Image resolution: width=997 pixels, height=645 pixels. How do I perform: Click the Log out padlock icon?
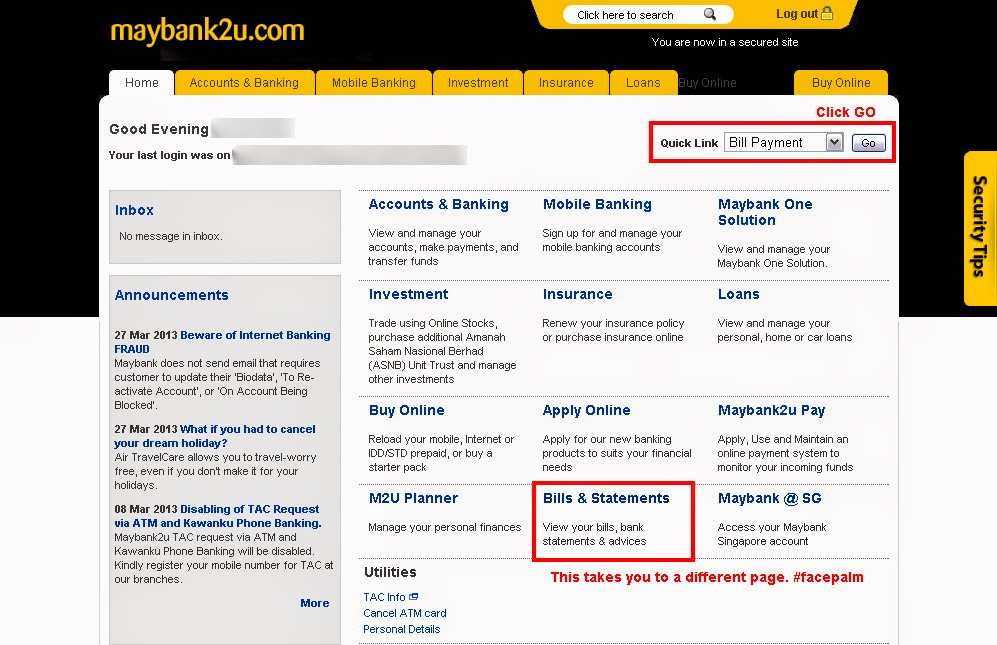tap(827, 13)
